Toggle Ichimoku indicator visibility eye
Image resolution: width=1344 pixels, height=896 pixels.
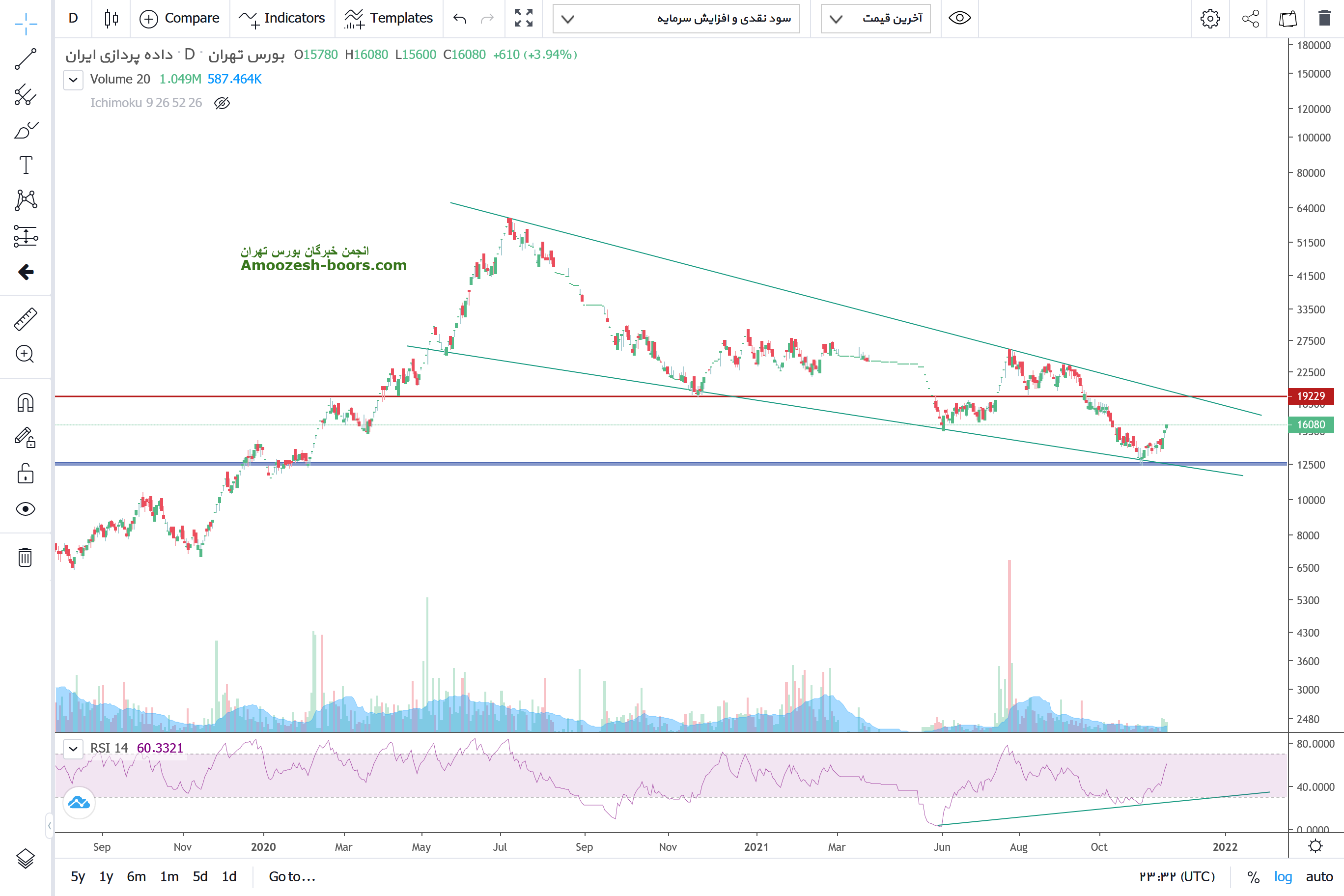click(x=222, y=103)
